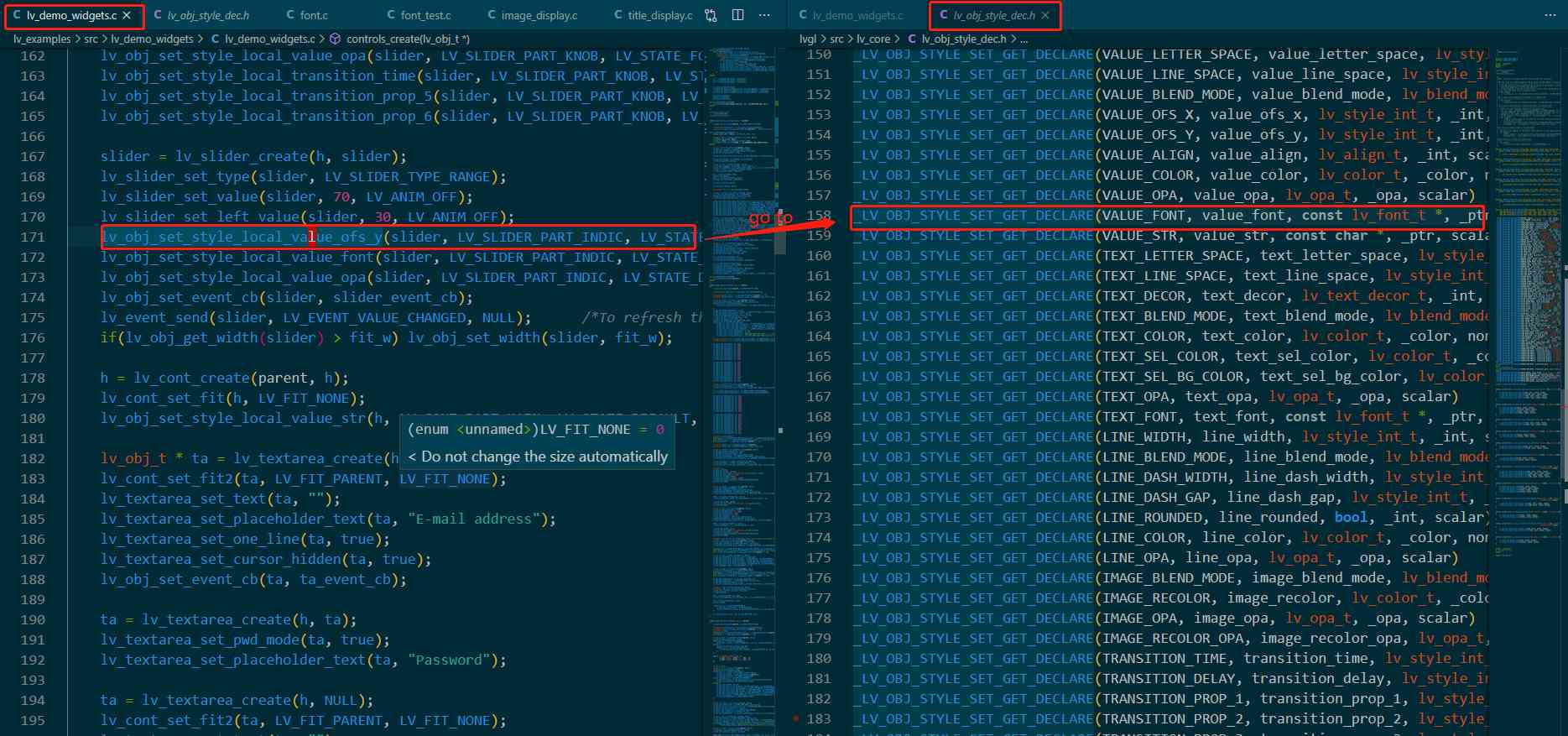Open right editor More Actions ellipsis
The height and width of the screenshot is (736, 1568).
point(1550,15)
